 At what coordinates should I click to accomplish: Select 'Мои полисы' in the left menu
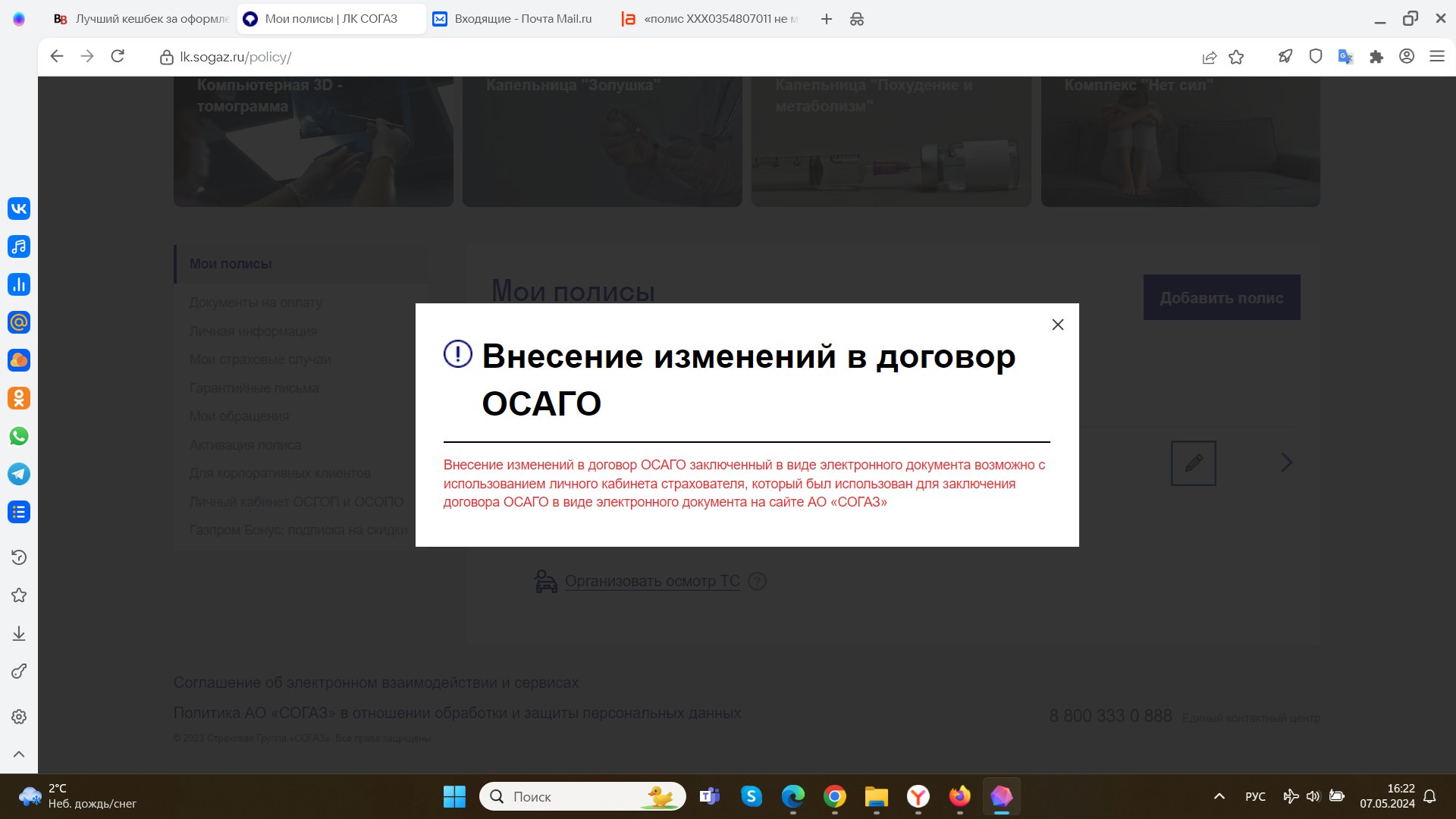coord(231,264)
